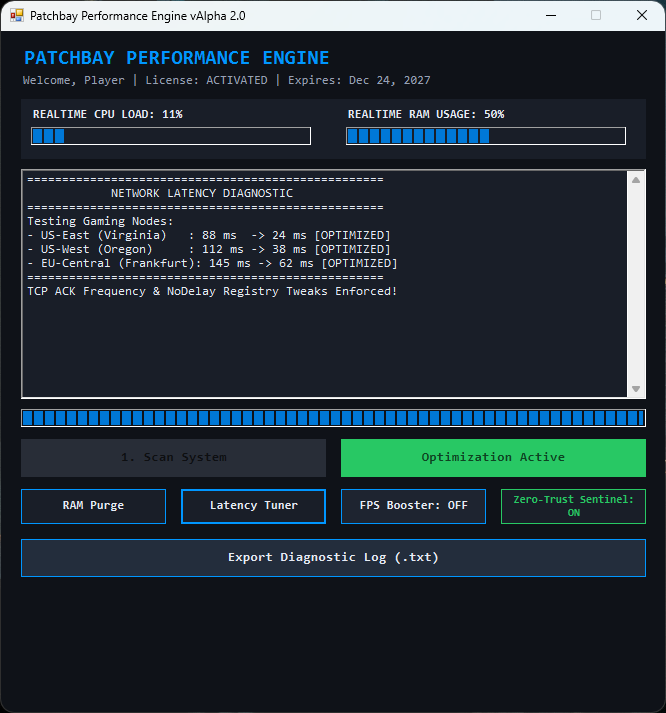Maximize the application window

tap(596, 15)
